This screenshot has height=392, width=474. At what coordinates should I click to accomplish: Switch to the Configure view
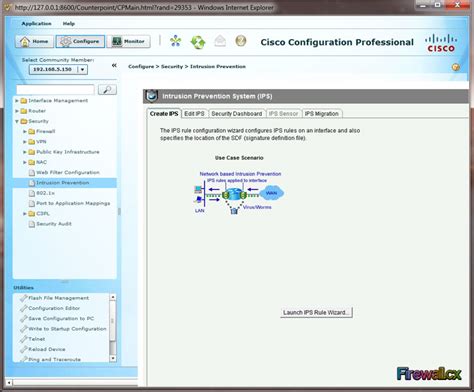(80, 41)
